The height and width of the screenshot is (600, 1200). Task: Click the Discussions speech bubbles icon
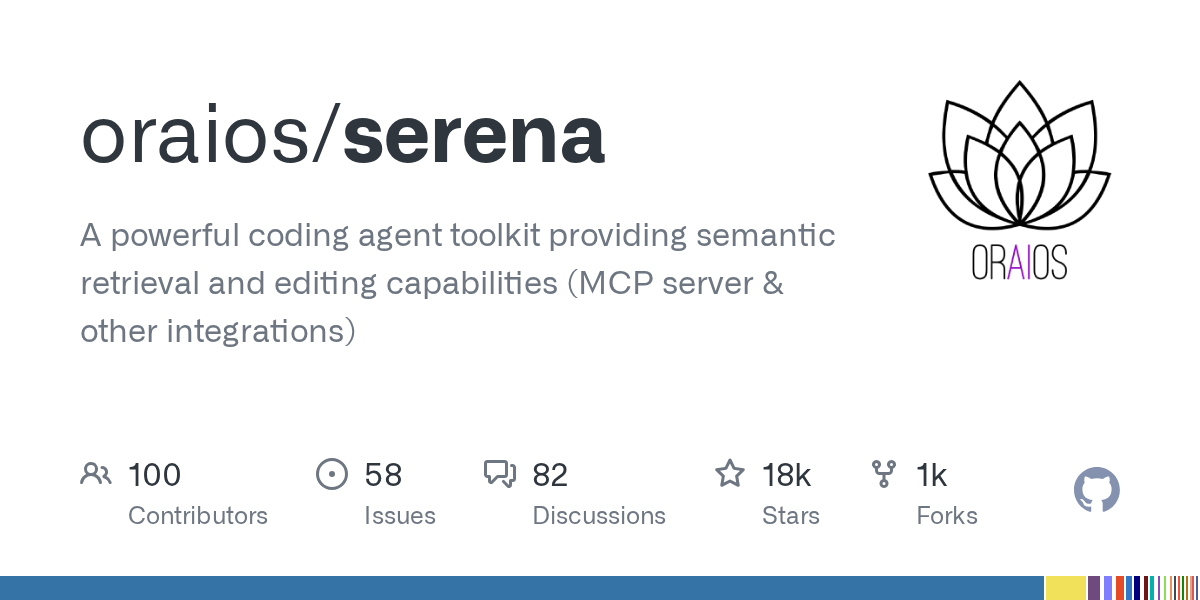[499, 474]
